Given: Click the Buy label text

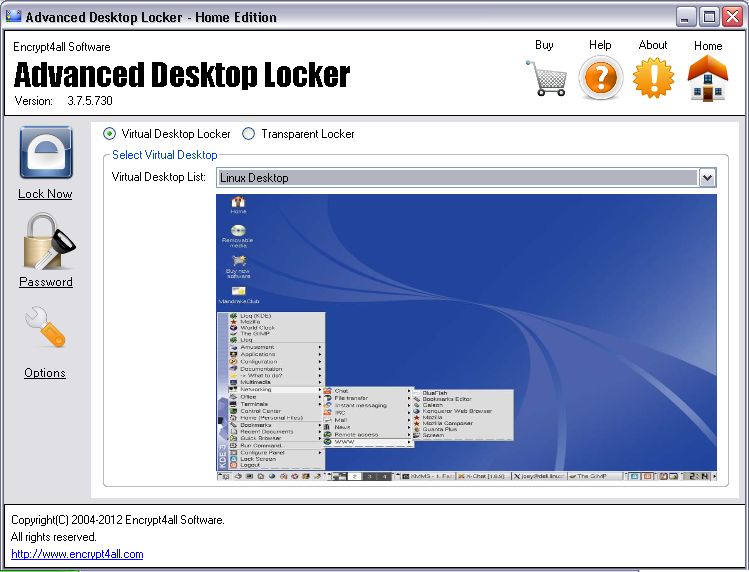Looking at the screenshot, I should coord(544,45).
